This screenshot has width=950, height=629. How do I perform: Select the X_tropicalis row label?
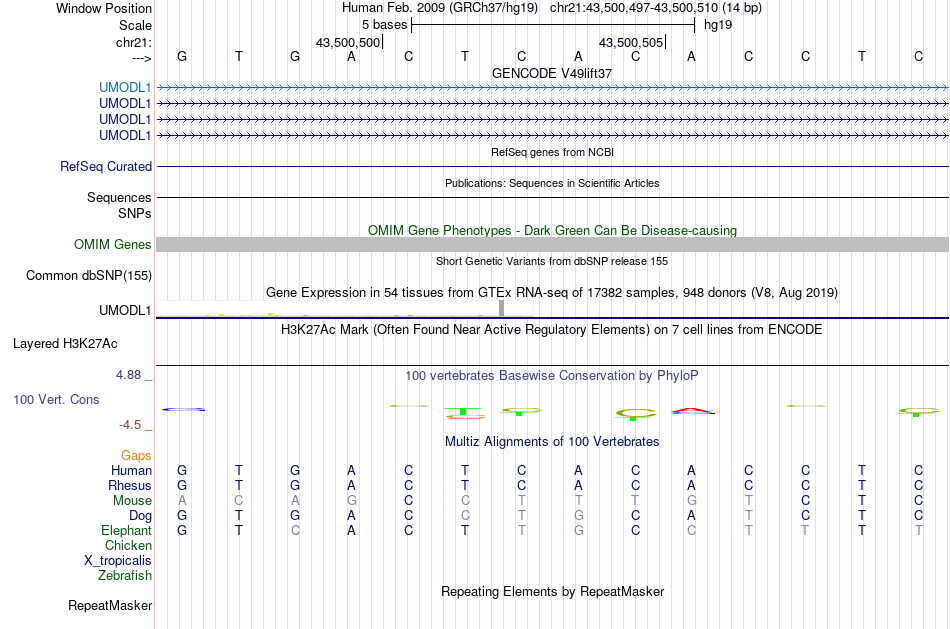coord(118,561)
